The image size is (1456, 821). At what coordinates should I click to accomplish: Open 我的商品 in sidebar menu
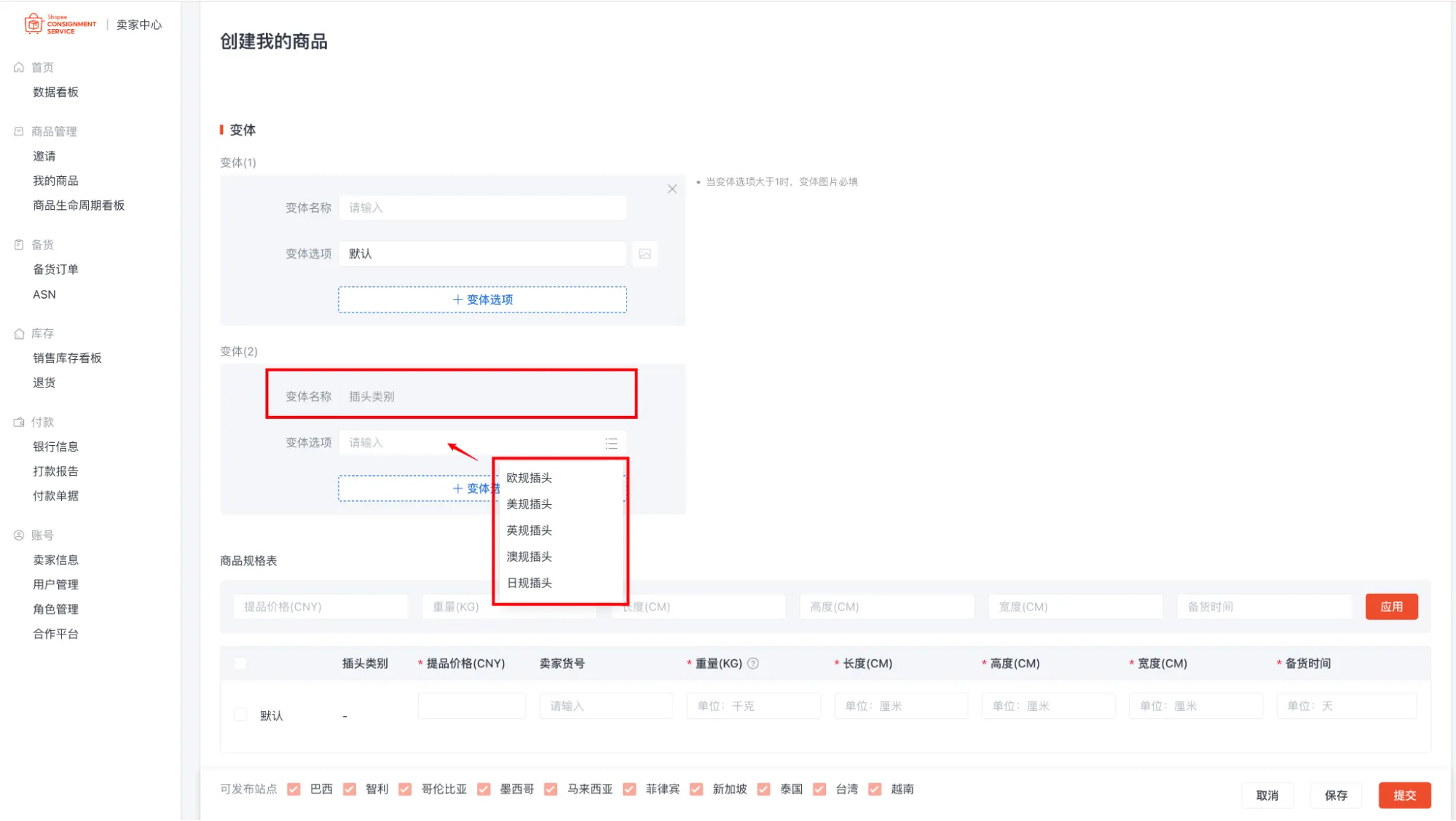pyautogui.click(x=55, y=181)
